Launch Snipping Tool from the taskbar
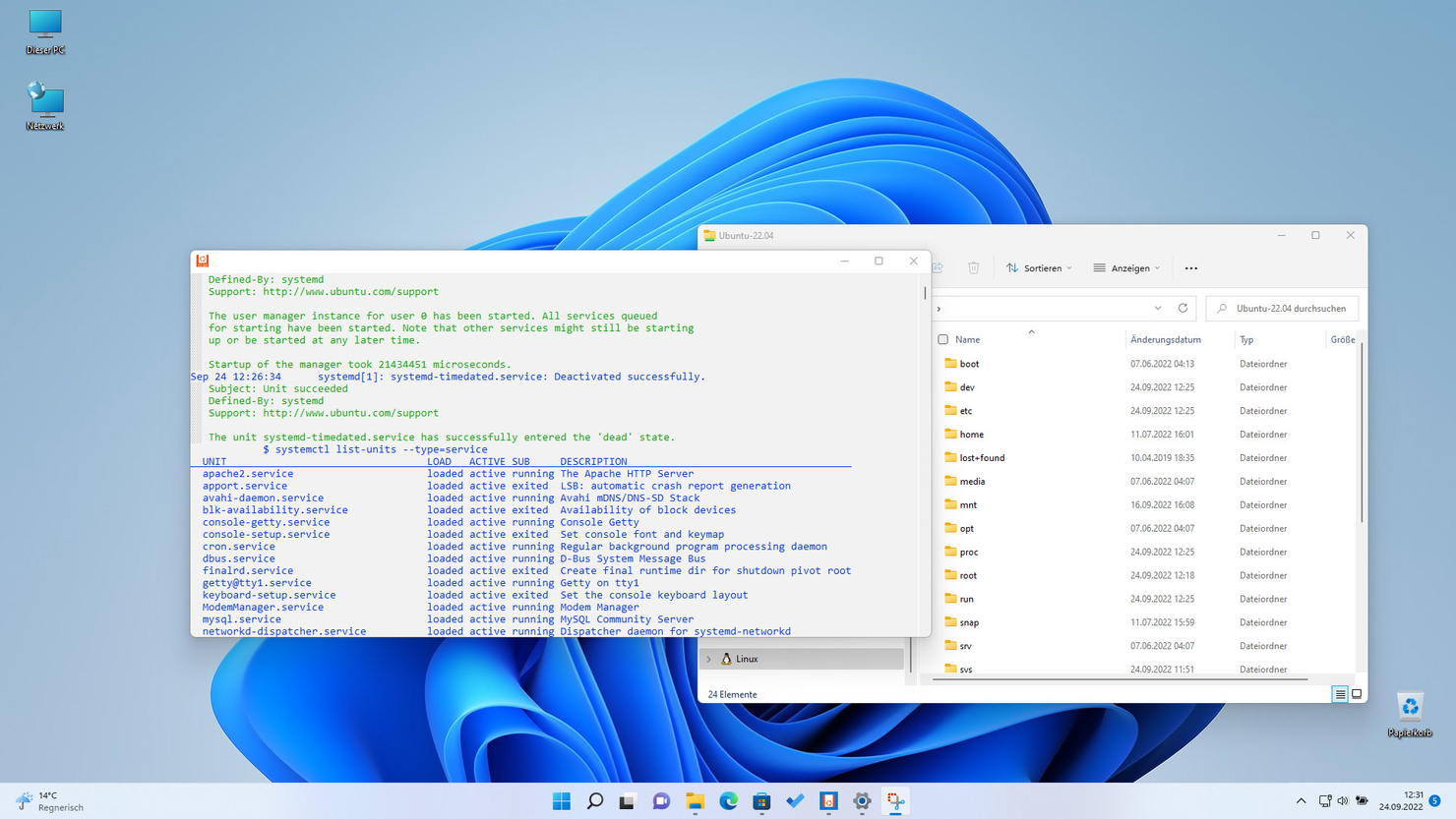This screenshot has height=819, width=1456. pyautogui.click(x=895, y=801)
